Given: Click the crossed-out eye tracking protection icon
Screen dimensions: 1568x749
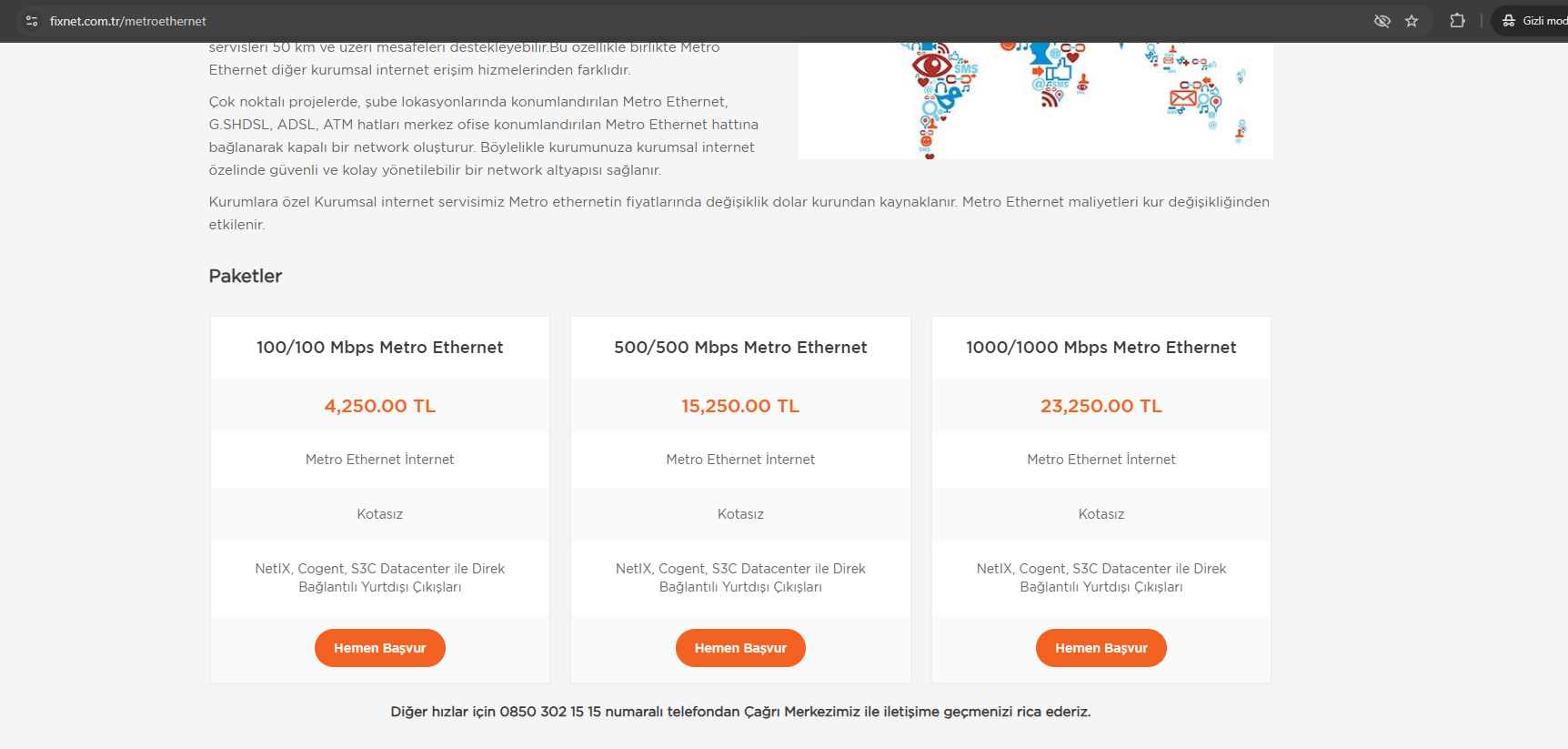Looking at the screenshot, I should click(1382, 21).
